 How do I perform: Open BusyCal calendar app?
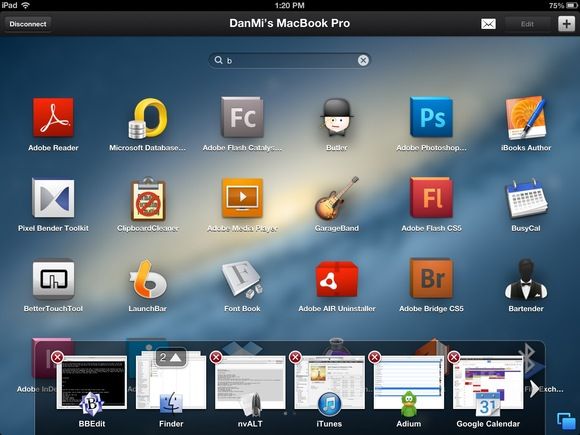[x=526, y=198]
